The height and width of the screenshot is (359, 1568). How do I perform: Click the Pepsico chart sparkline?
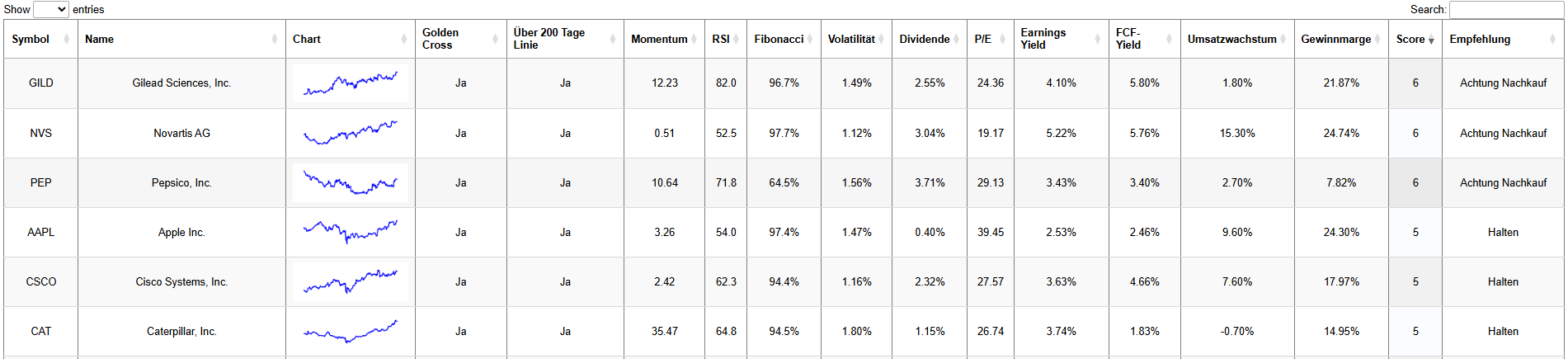351,182
